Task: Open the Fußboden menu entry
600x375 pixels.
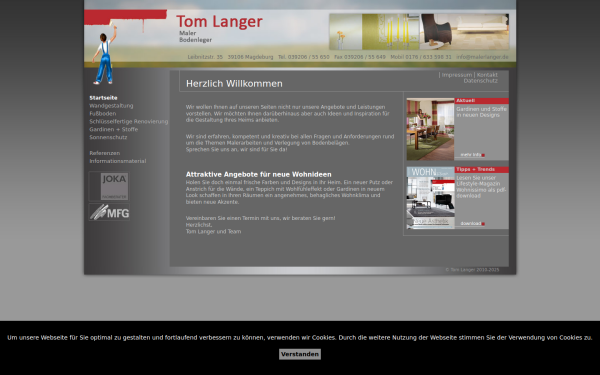Action: tap(103, 114)
